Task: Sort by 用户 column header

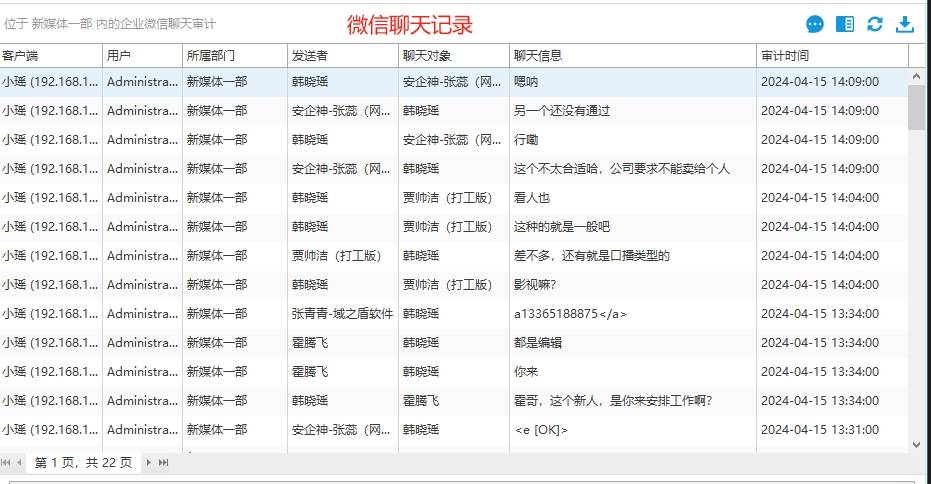Action: (x=142, y=56)
